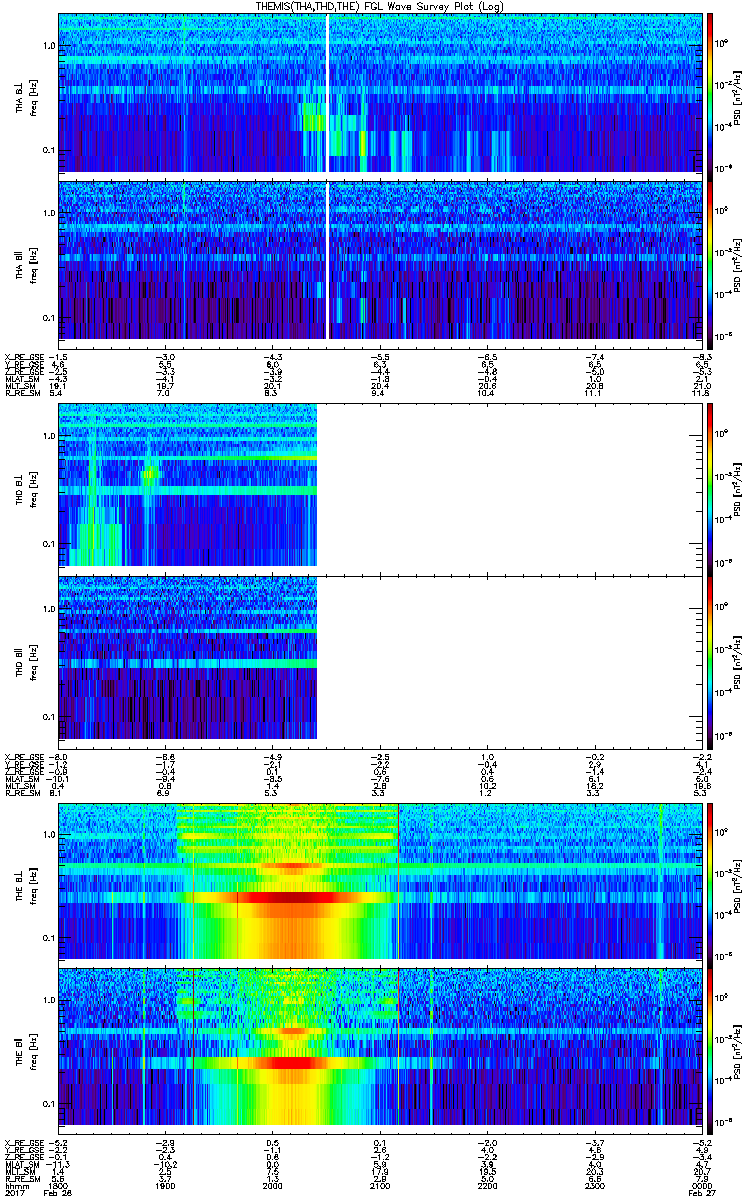
Task: Click the 1900 time tick label
Action: coord(165,1186)
